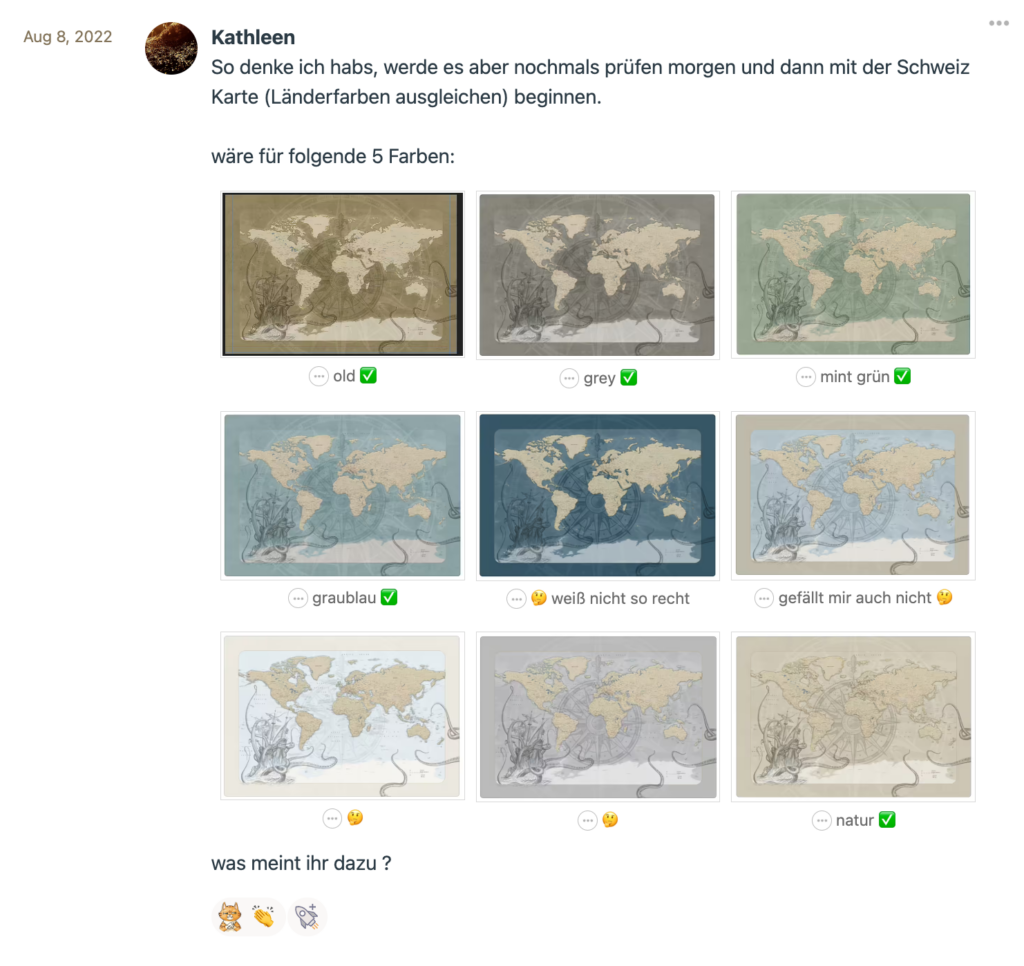
Task: Click the green checkmark beside 'natur'
Action: click(887, 820)
